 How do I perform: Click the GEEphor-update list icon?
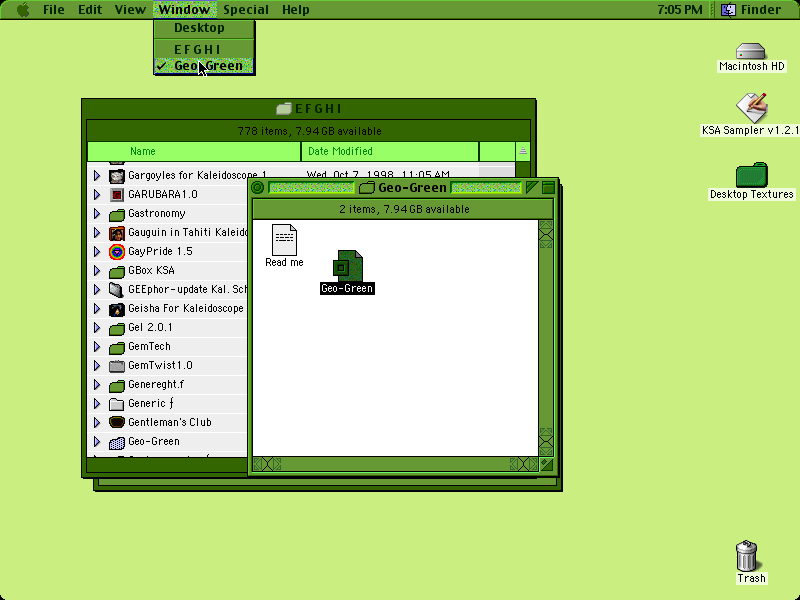(x=117, y=290)
